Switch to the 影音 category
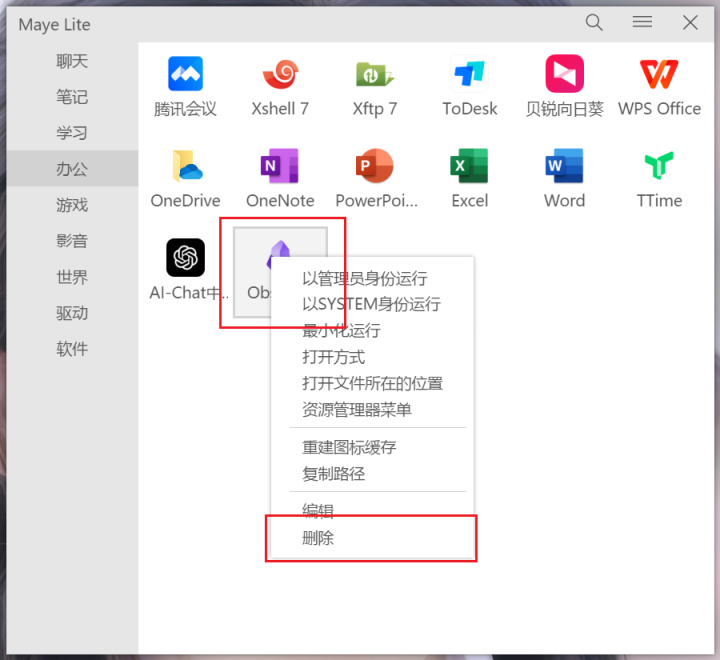720x660 pixels. tap(72, 241)
